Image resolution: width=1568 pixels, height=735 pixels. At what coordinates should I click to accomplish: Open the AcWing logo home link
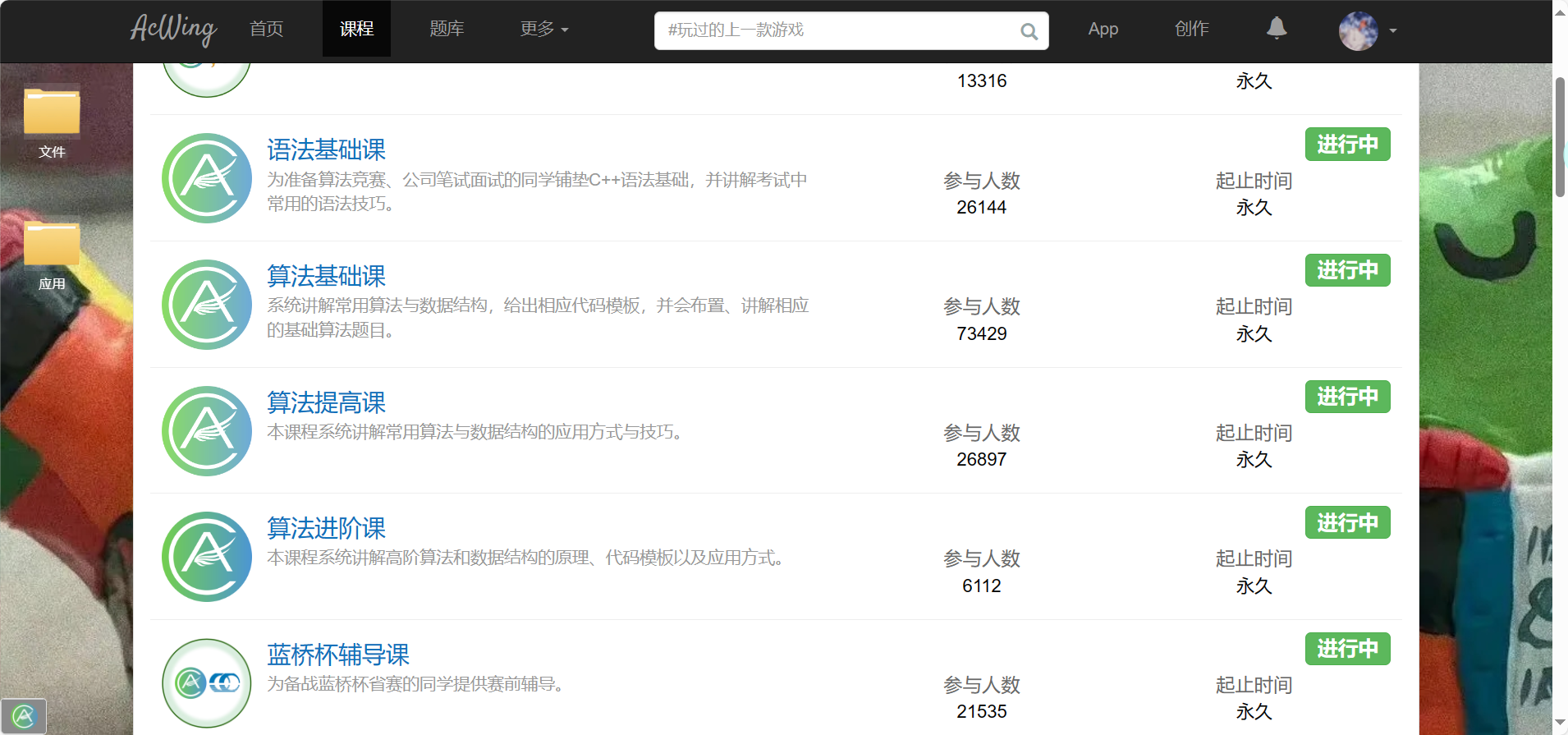(x=174, y=30)
